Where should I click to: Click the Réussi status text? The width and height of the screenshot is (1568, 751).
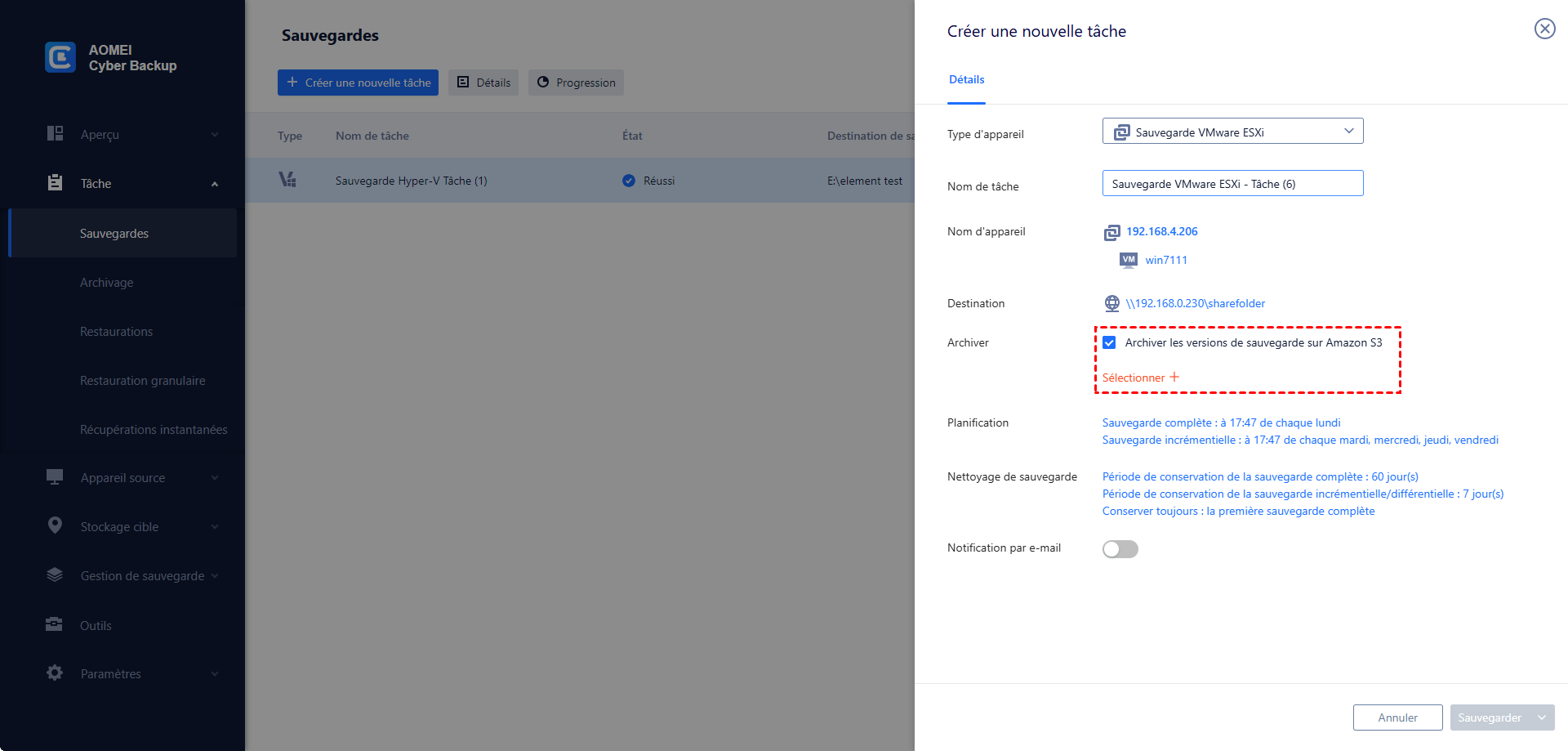click(x=658, y=181)
